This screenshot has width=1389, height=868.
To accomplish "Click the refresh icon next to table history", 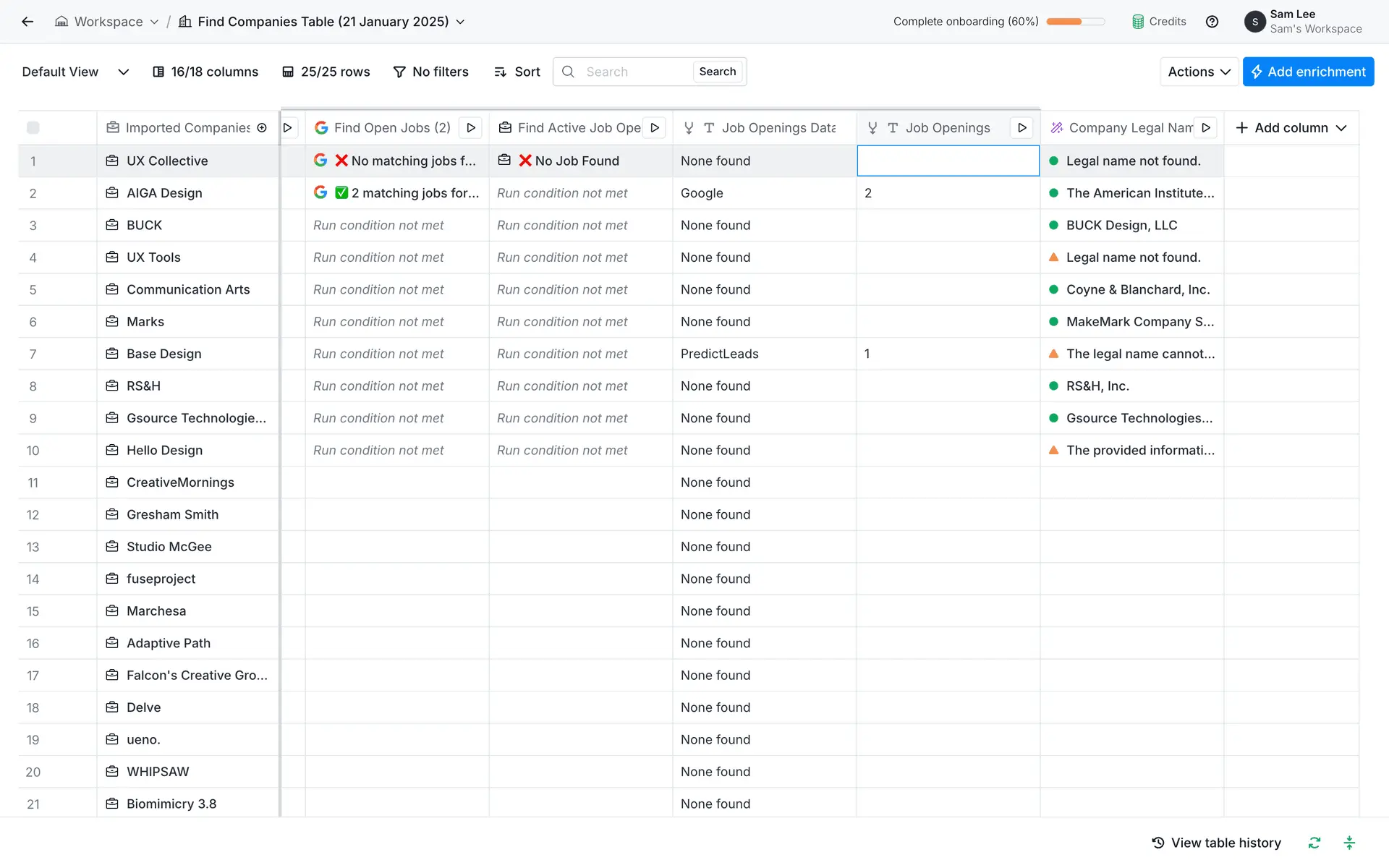I will pyautogui.click(x=1314, y=843).
